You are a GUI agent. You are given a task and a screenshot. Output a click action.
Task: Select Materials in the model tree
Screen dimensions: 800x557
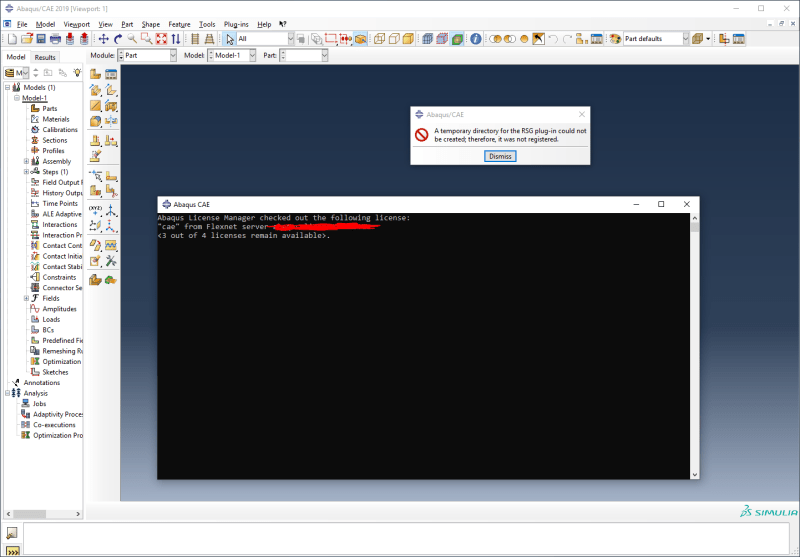56,119
